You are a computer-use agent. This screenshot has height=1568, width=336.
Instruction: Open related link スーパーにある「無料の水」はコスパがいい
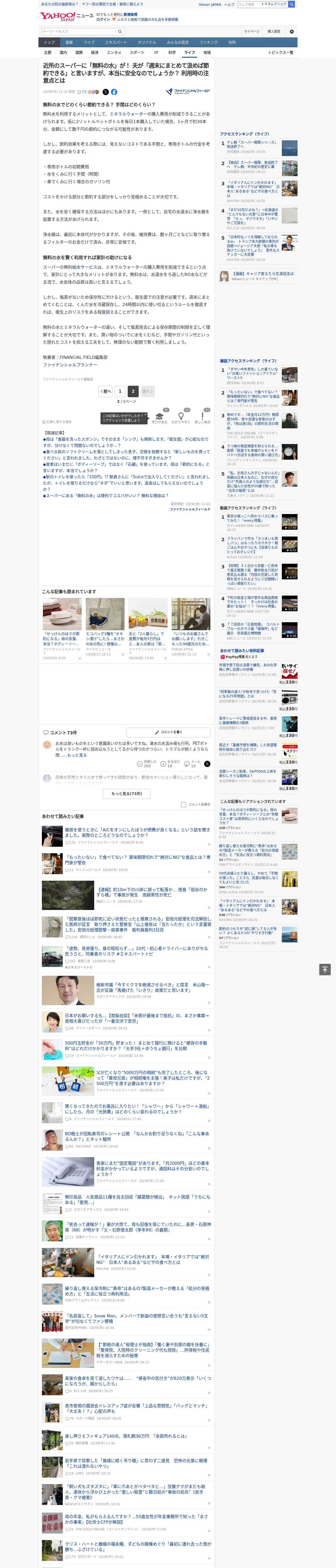105,495
